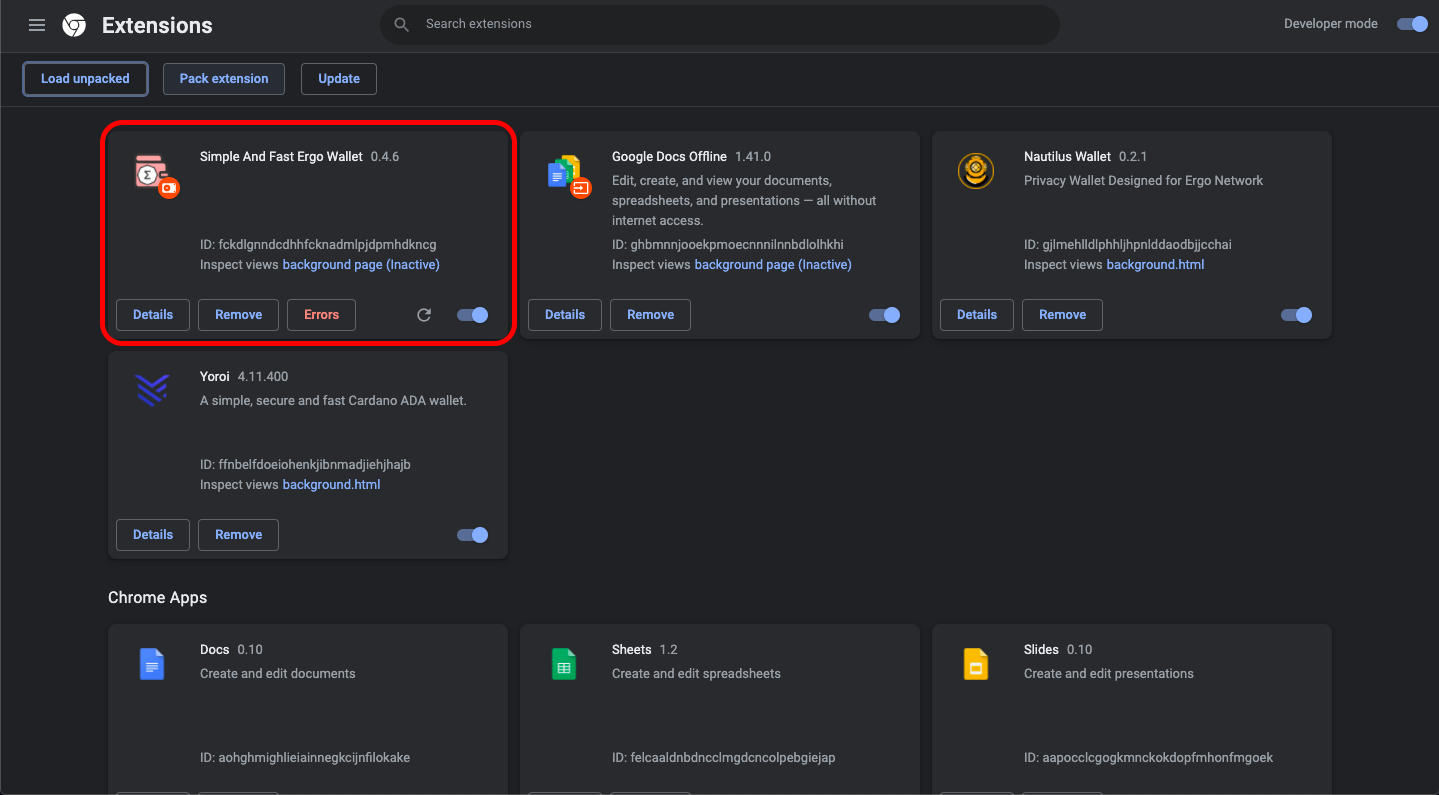Click the Chrome Apps section heading
Image resolution: width=1439 pixels, height=795 pixels.
pyautogui.click(x=158, y=598)
